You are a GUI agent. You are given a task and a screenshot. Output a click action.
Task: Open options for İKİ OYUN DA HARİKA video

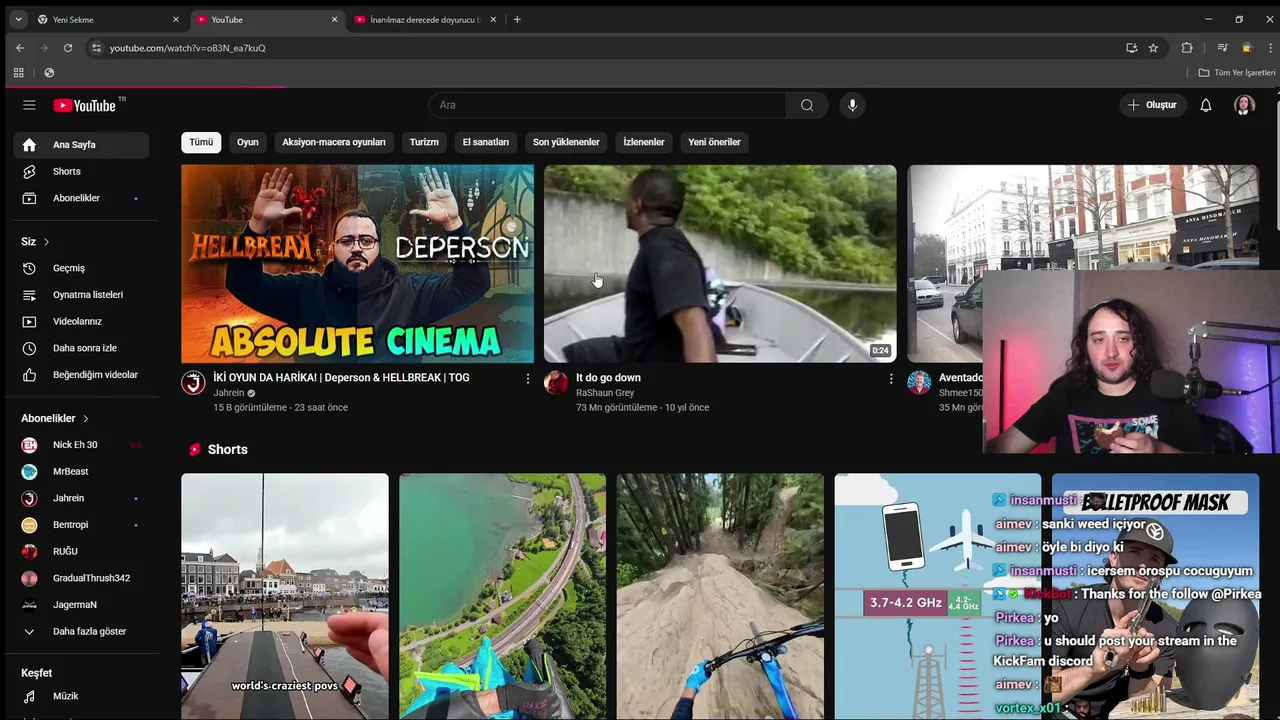tap(528, 379)
